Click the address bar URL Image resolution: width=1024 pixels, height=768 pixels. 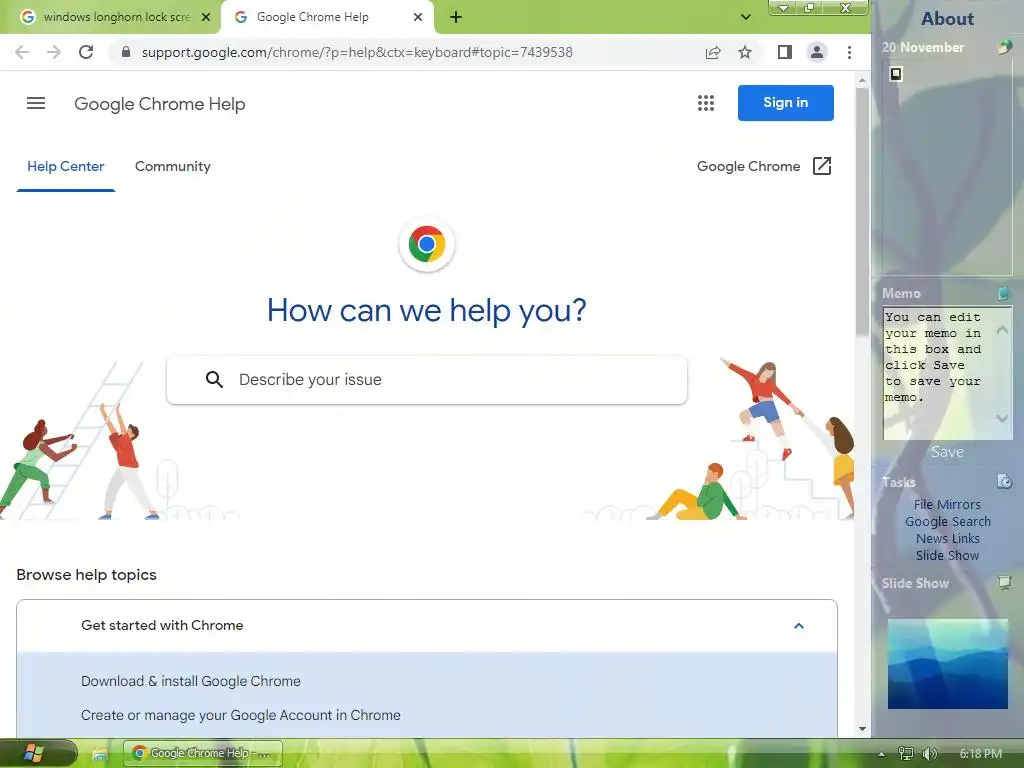[357, 52]
